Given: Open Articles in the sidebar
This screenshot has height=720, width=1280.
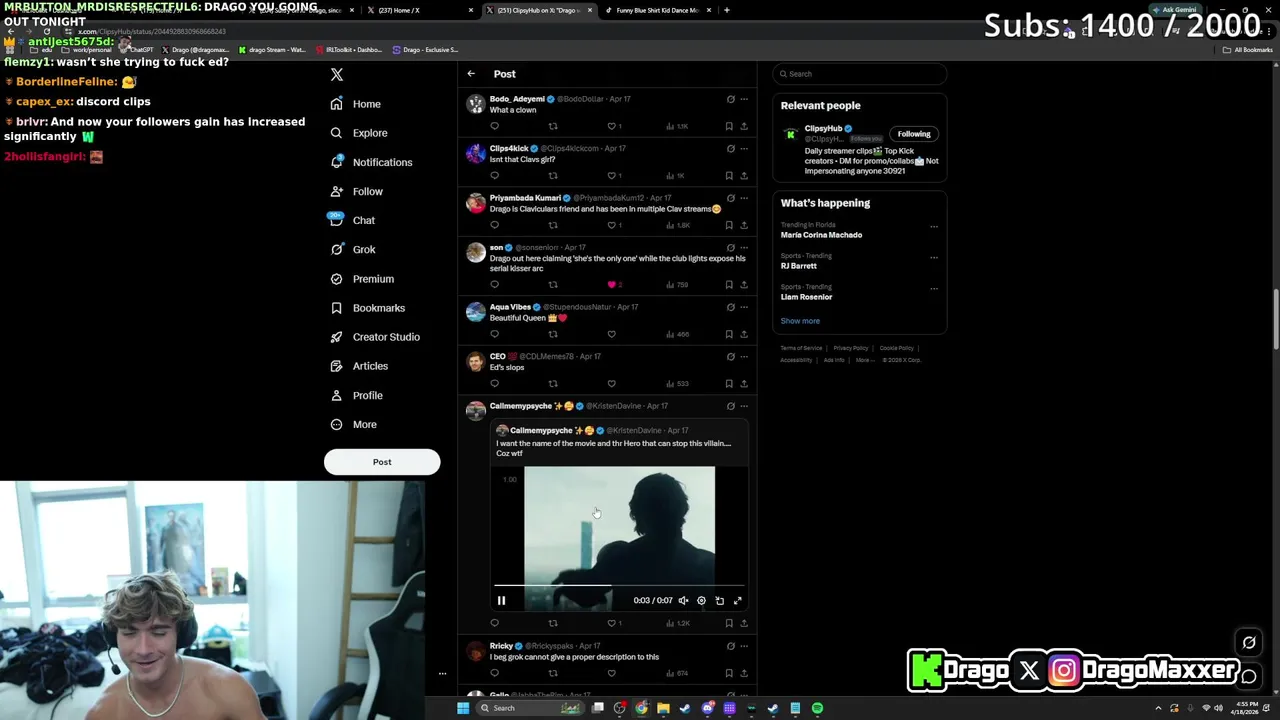Looking at the screenshot, I should (358, 366).
